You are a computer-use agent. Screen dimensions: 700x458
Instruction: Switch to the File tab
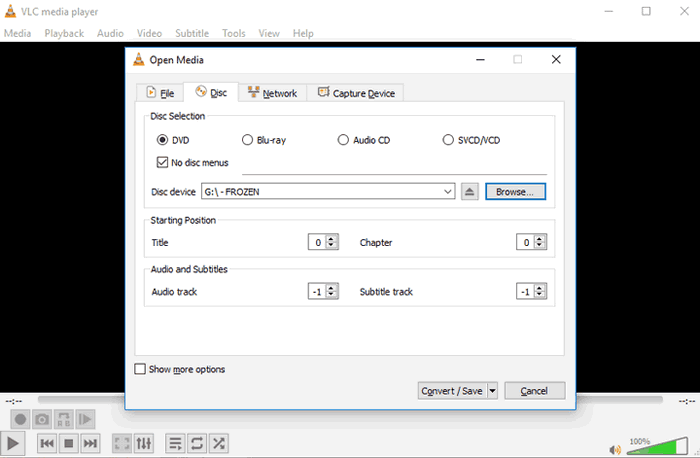[160, 93]
